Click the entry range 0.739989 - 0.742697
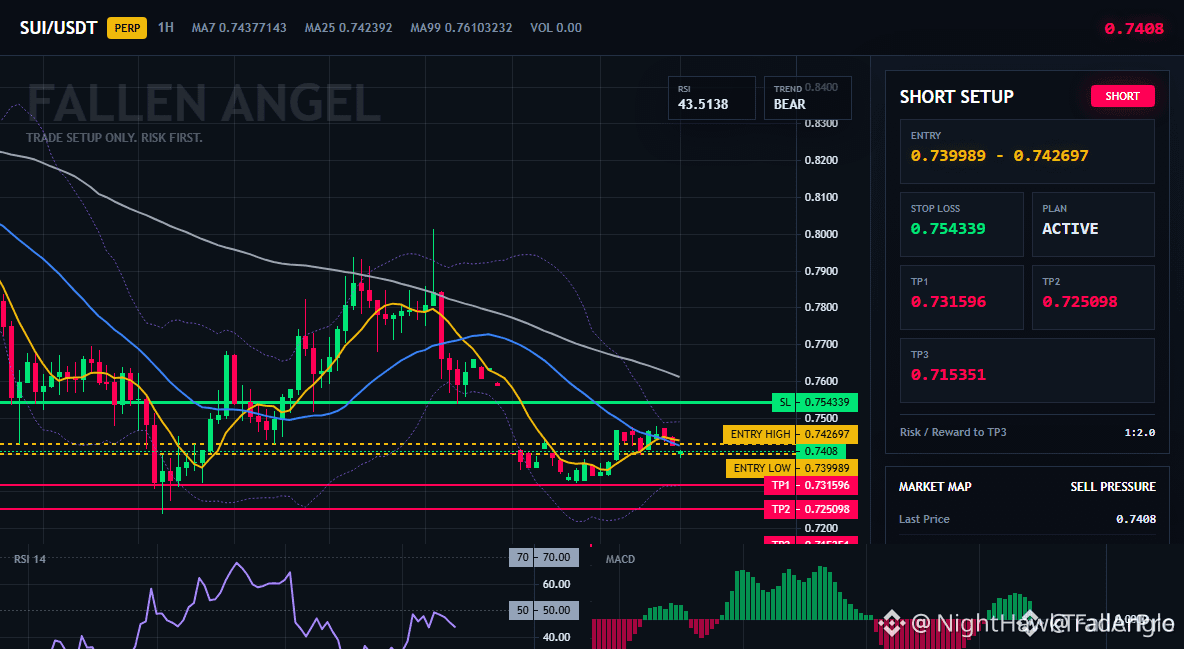Viewport: 1184px width, 649px height. tap(999, 156)
